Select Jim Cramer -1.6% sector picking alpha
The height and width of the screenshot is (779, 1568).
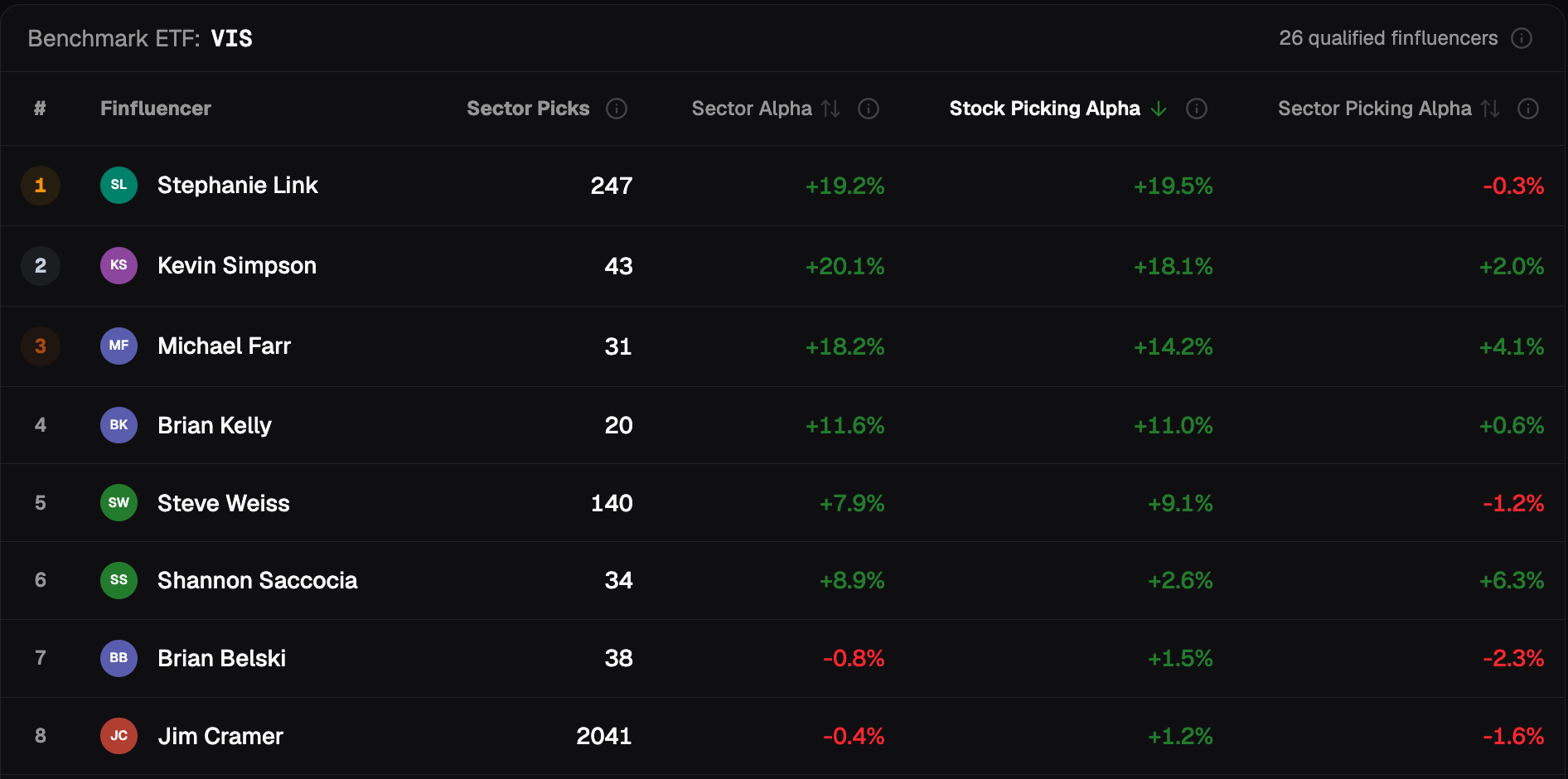1513,737
